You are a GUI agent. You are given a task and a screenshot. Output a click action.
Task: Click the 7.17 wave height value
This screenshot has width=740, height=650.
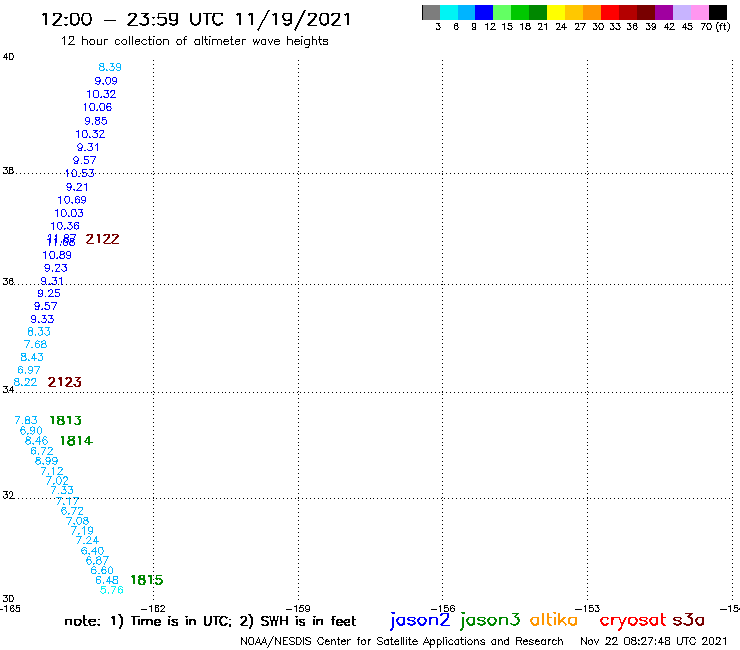(x=67, y=501)
